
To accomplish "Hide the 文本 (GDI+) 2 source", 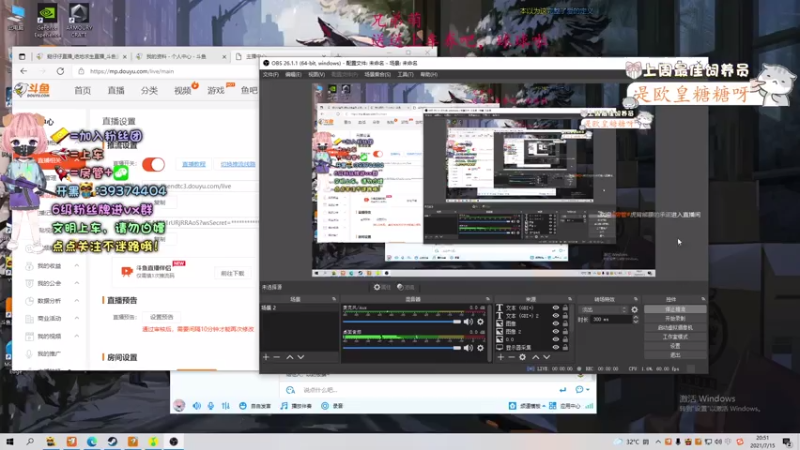I will pos(556,316).
